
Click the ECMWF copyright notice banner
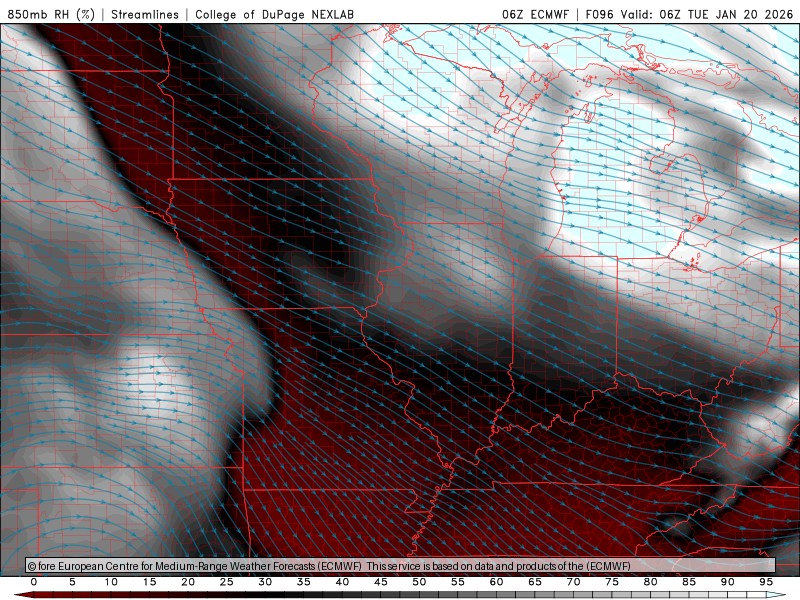click(x=401, y=566)
